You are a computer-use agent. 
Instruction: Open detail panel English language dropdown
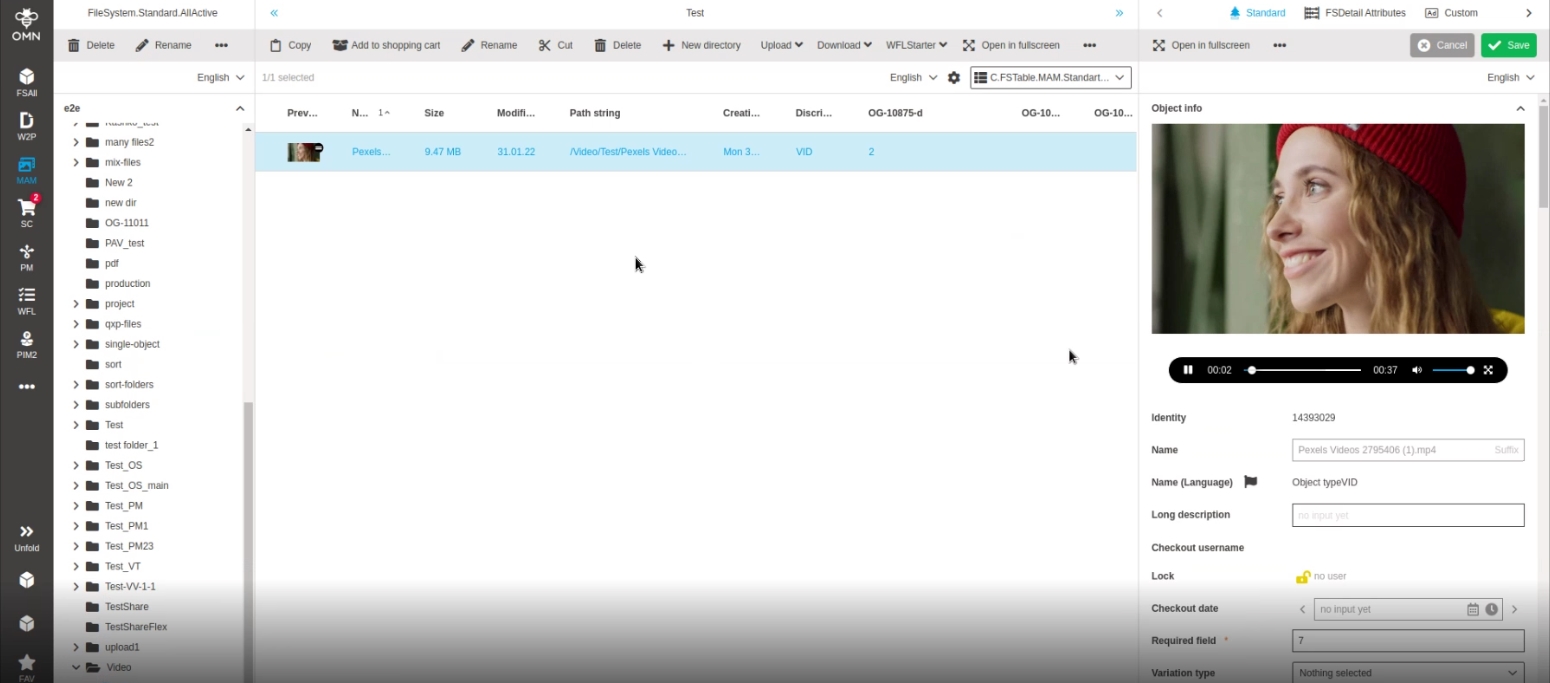(1511, 77)
